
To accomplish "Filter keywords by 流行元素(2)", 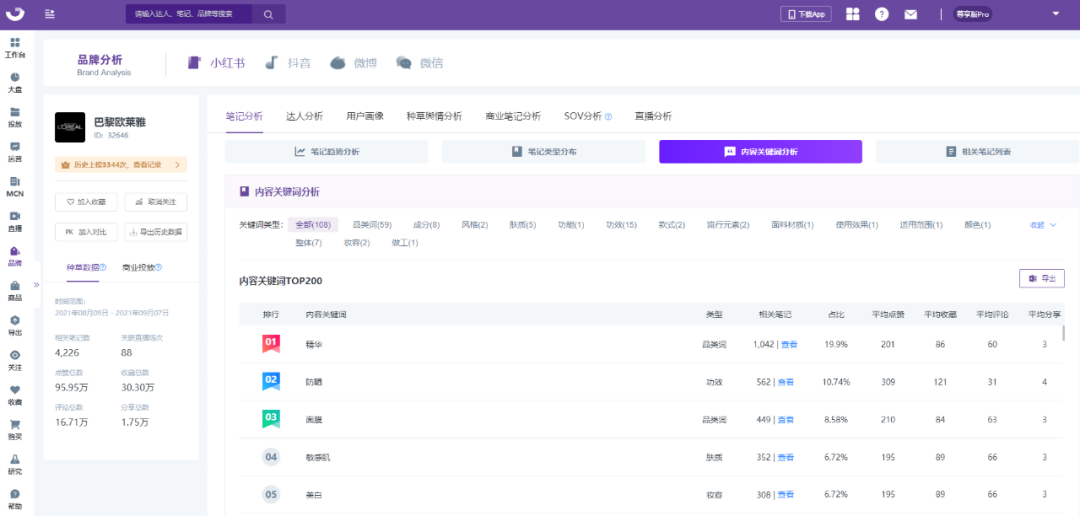I will (728, 225).
